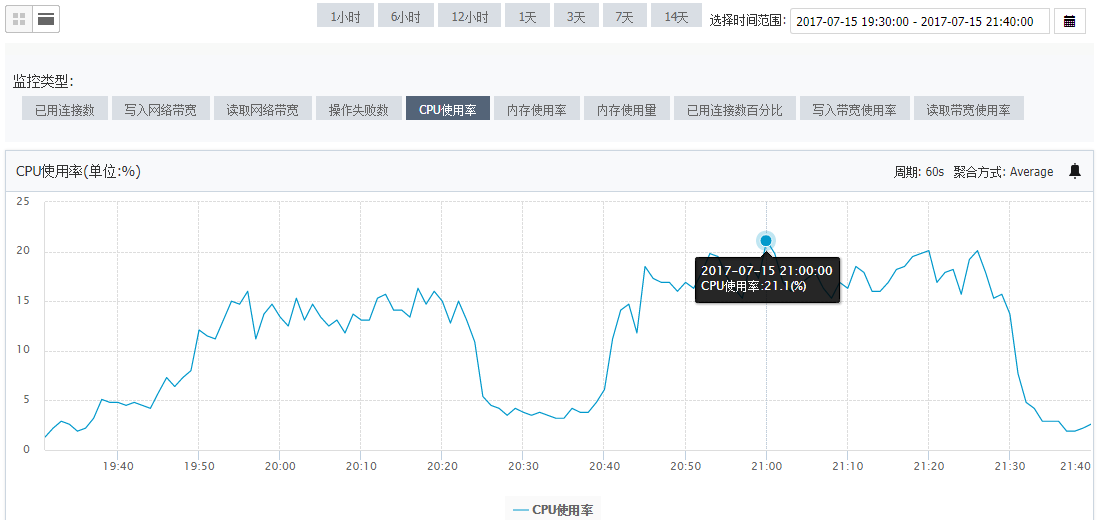This screenshot has height=520, width=1104.
Task: Click the time range input field
Action: (919, 21)
